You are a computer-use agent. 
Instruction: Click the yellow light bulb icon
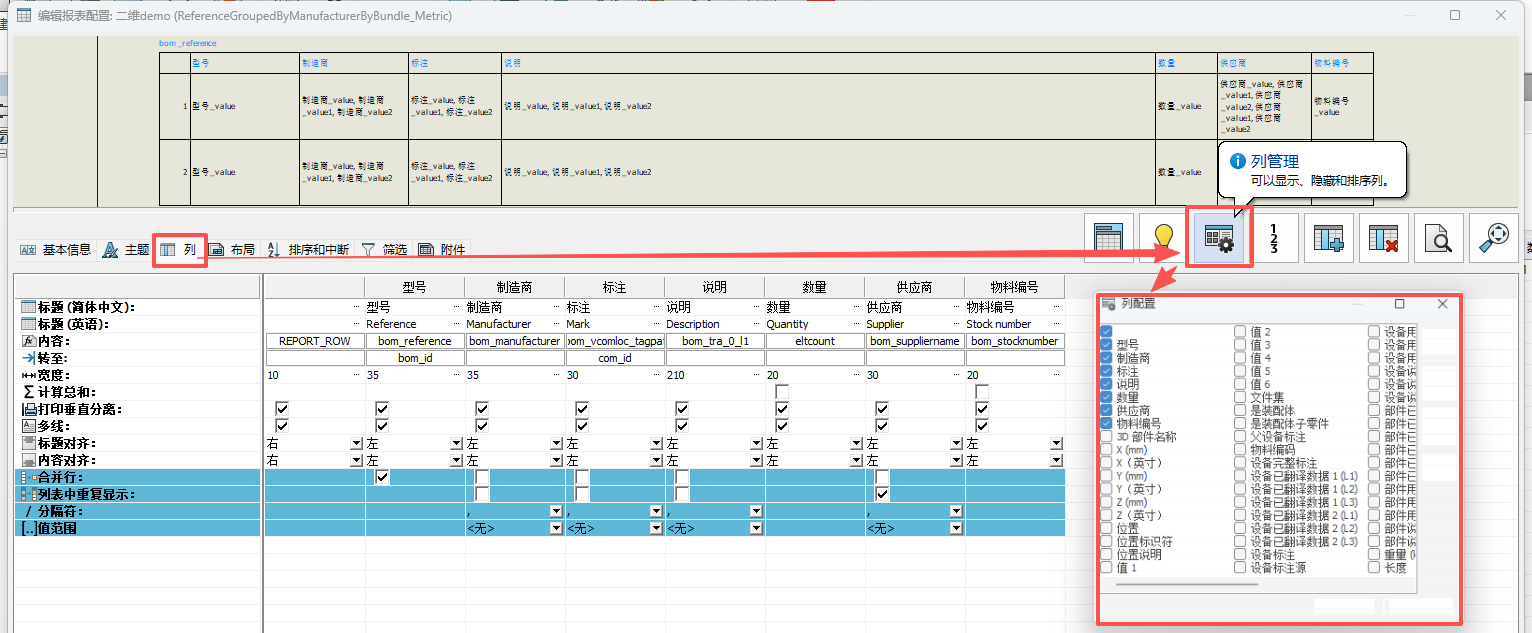pos(1163,238)
